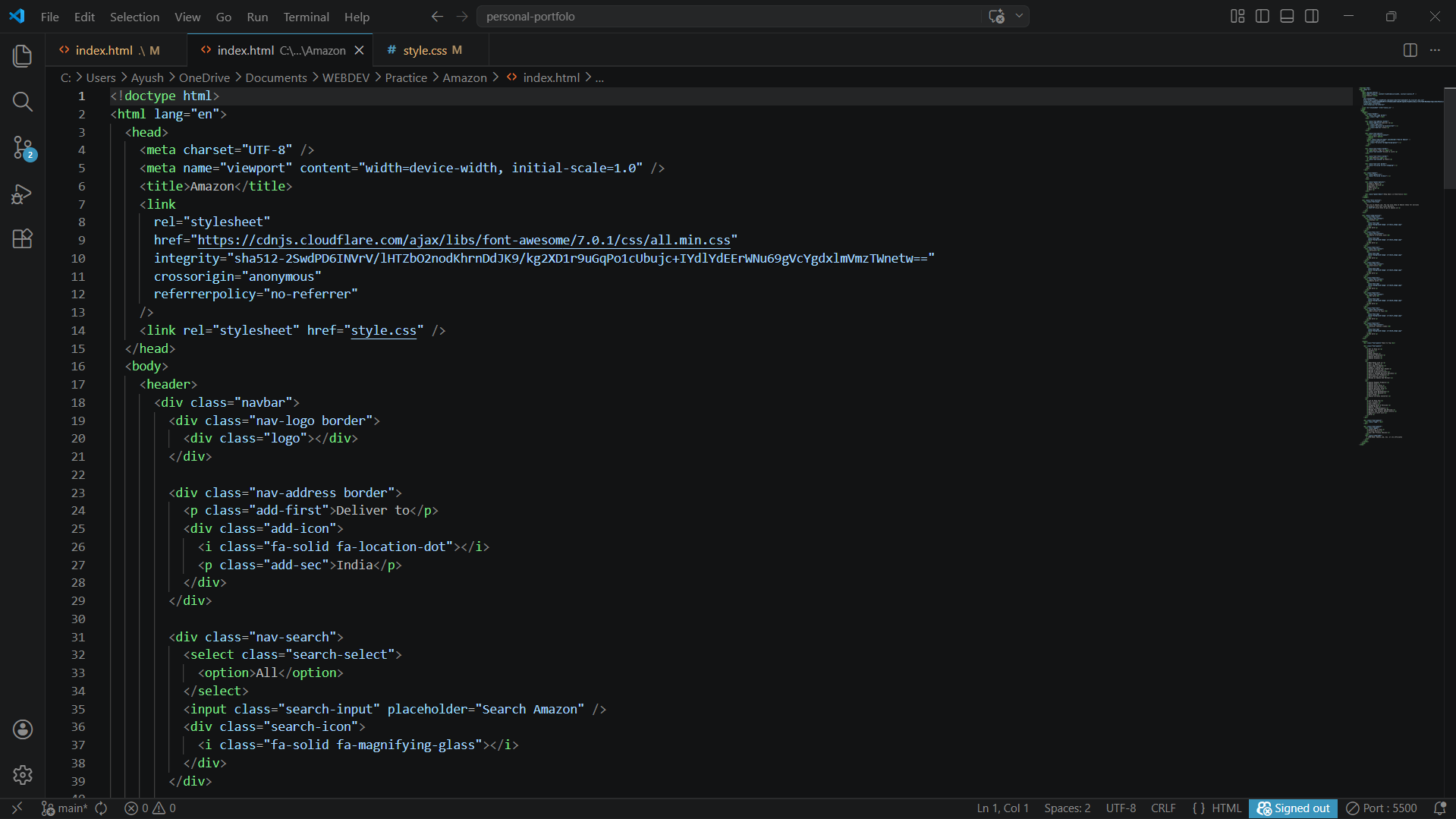Open the editor More Actions ellipsis menu
Screen dimensions: 1456x819
(x=1435, y=50)
